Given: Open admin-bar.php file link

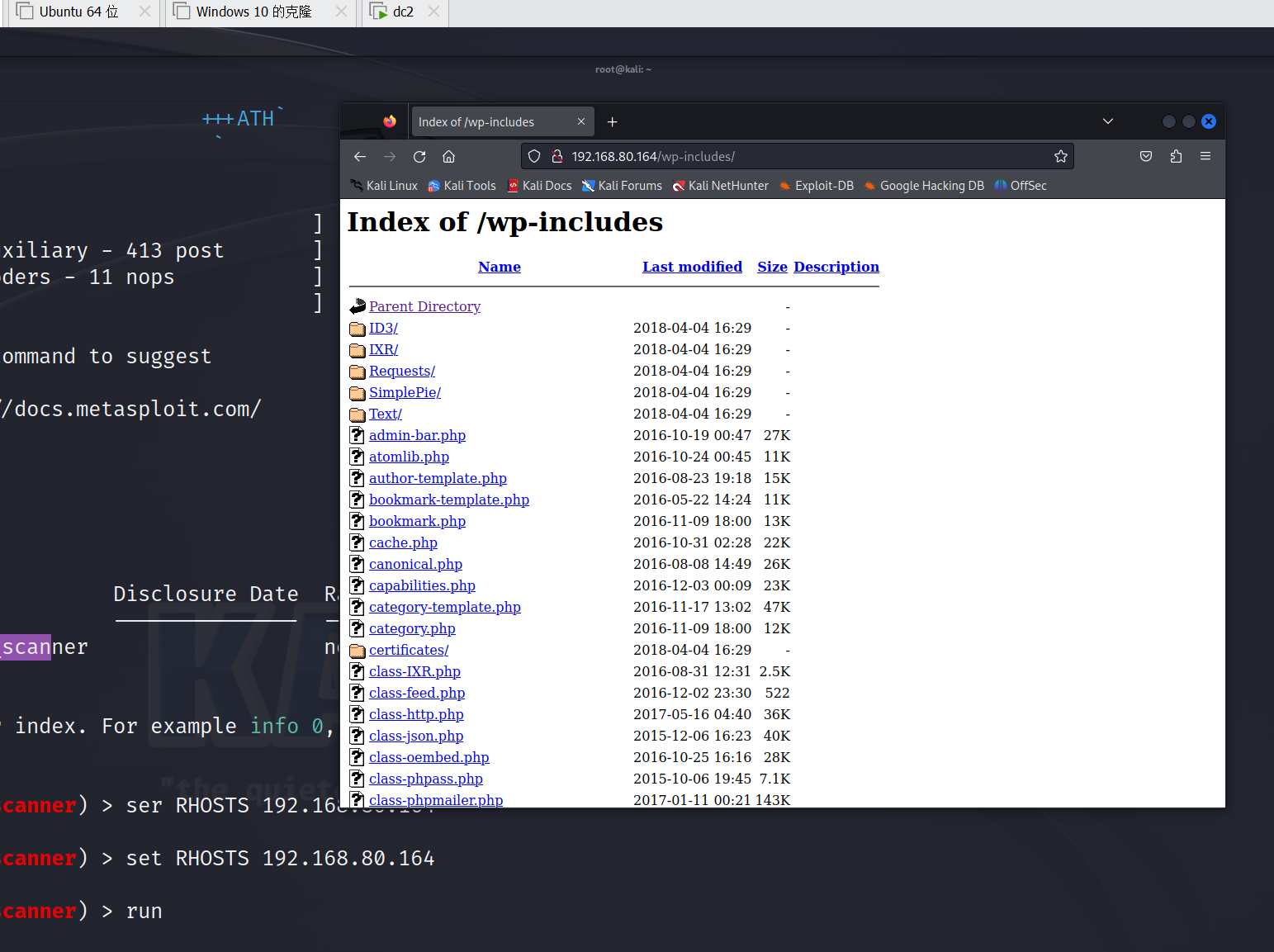Looking at the screenshot, I should [x=417, y=435].
